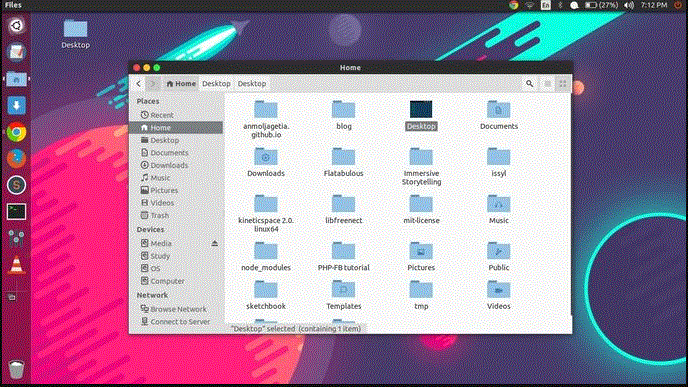Launch VLC media player from the dock
The image size is (688, 387).
click(x=16, y=265)
